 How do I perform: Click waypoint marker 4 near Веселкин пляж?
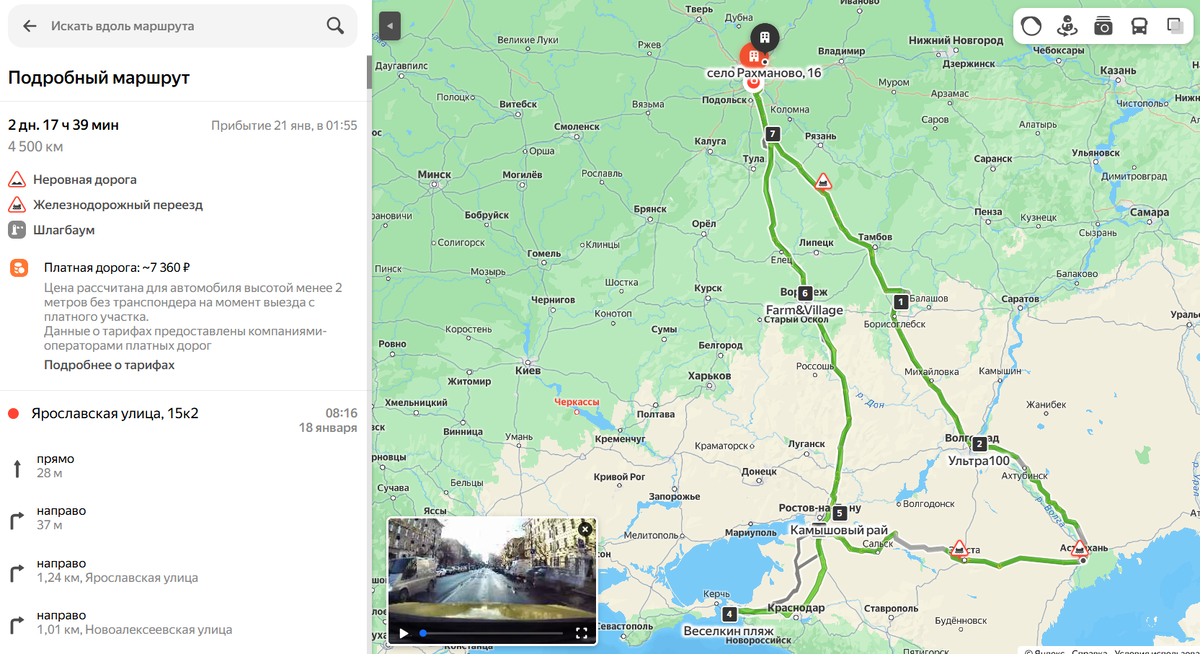(729, 614)
